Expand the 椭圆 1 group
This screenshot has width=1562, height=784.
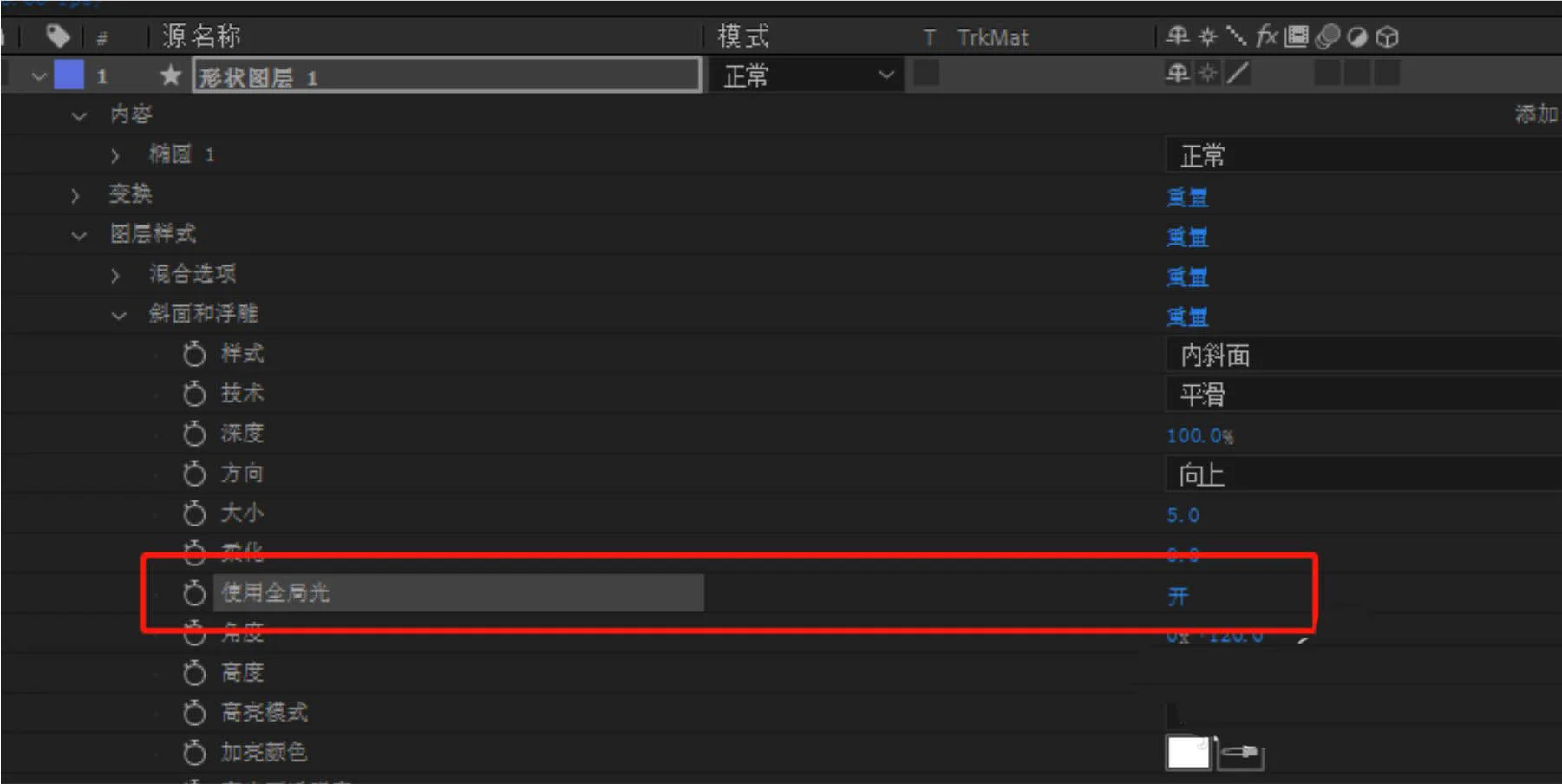(115, 155)
